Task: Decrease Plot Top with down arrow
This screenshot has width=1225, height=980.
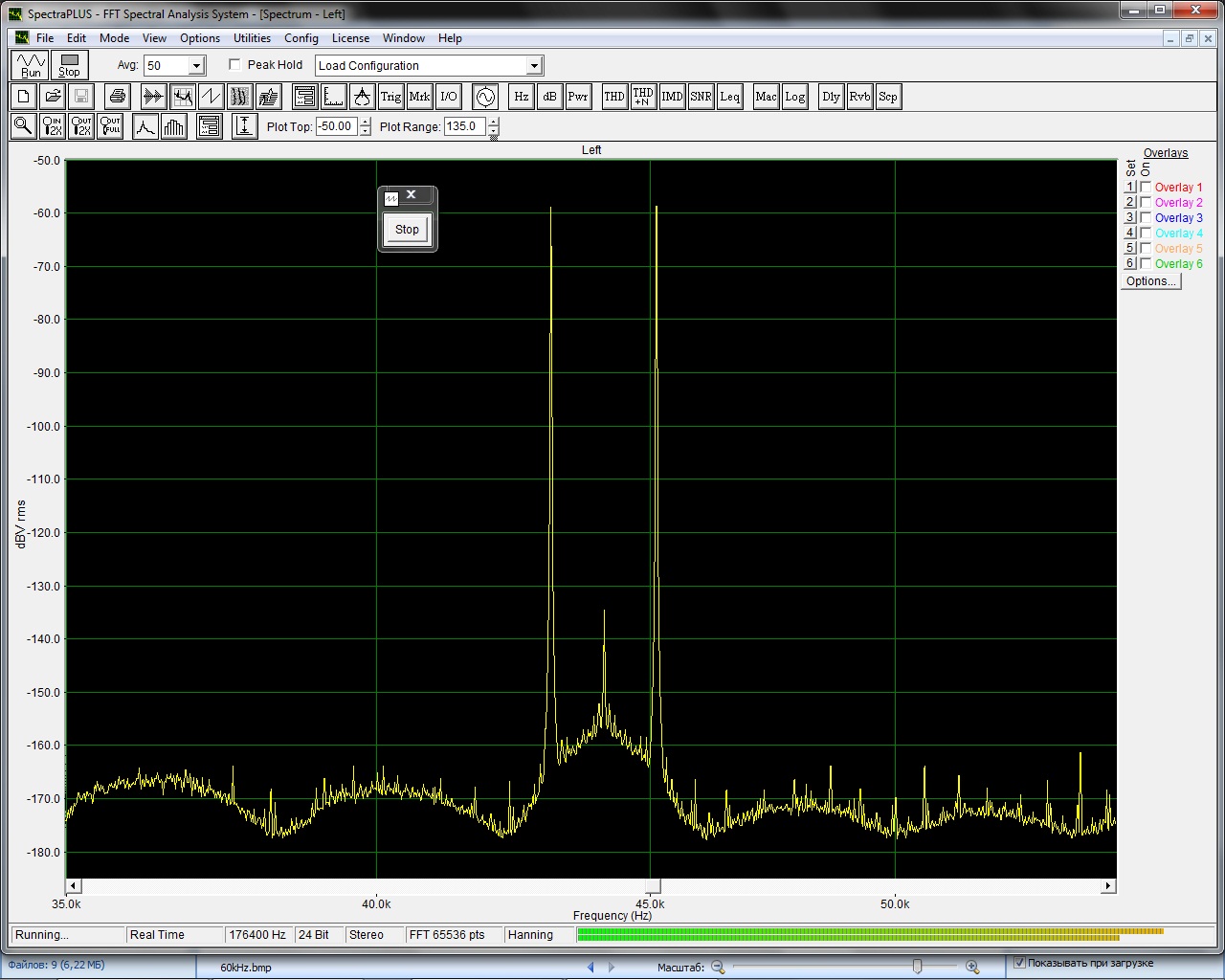Action: (365, 131)
